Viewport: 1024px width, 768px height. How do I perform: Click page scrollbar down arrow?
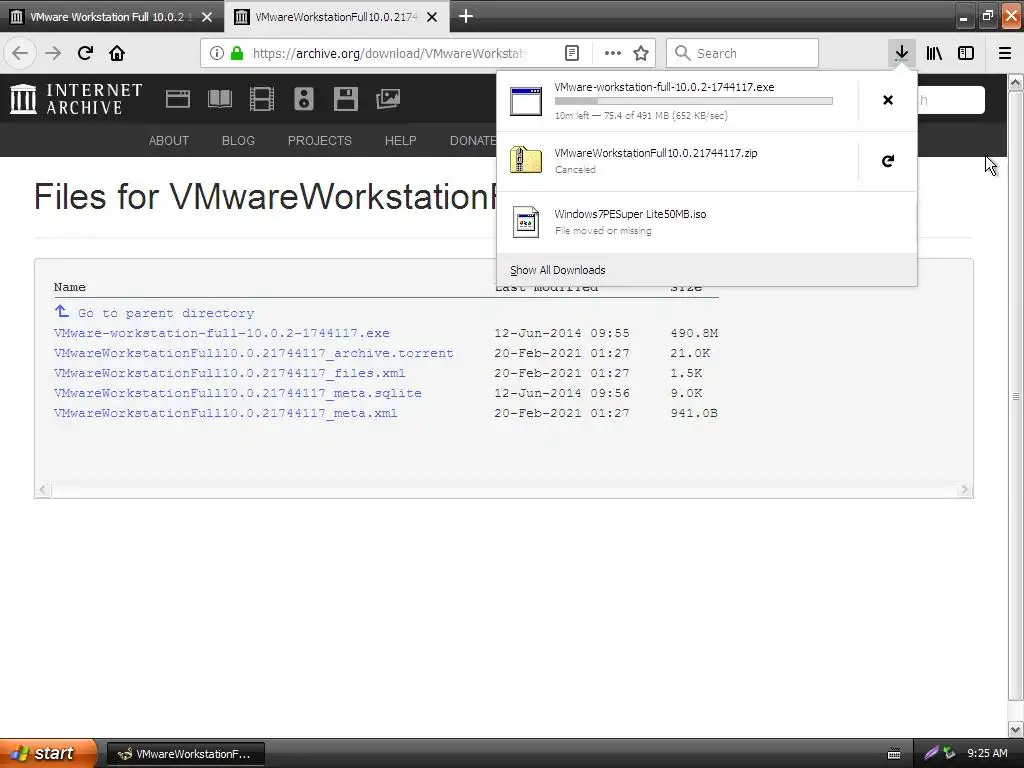1016,729
